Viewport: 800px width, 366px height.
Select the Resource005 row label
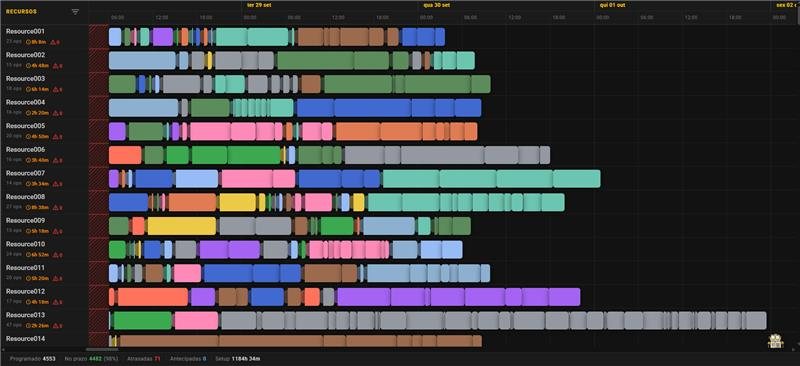click(x=26, y=126)
